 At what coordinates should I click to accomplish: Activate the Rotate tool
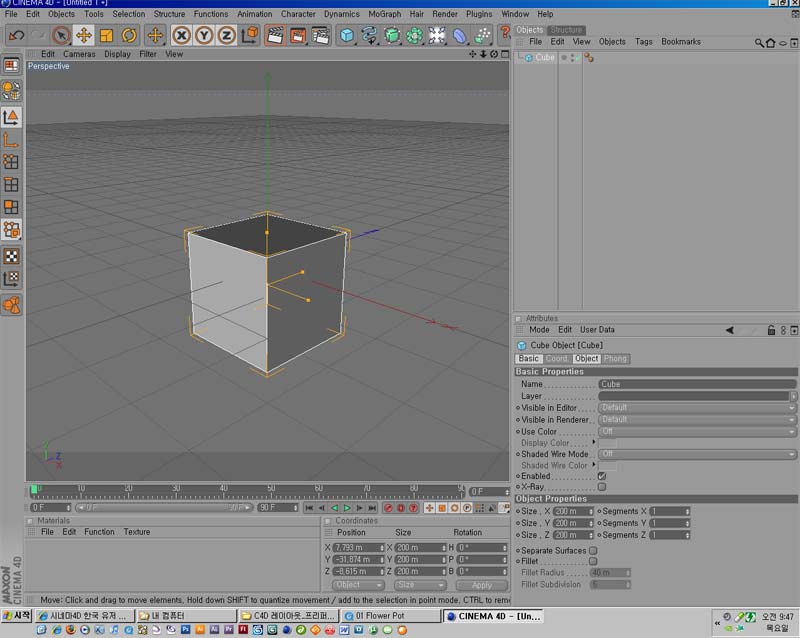(x=129, y=35)
